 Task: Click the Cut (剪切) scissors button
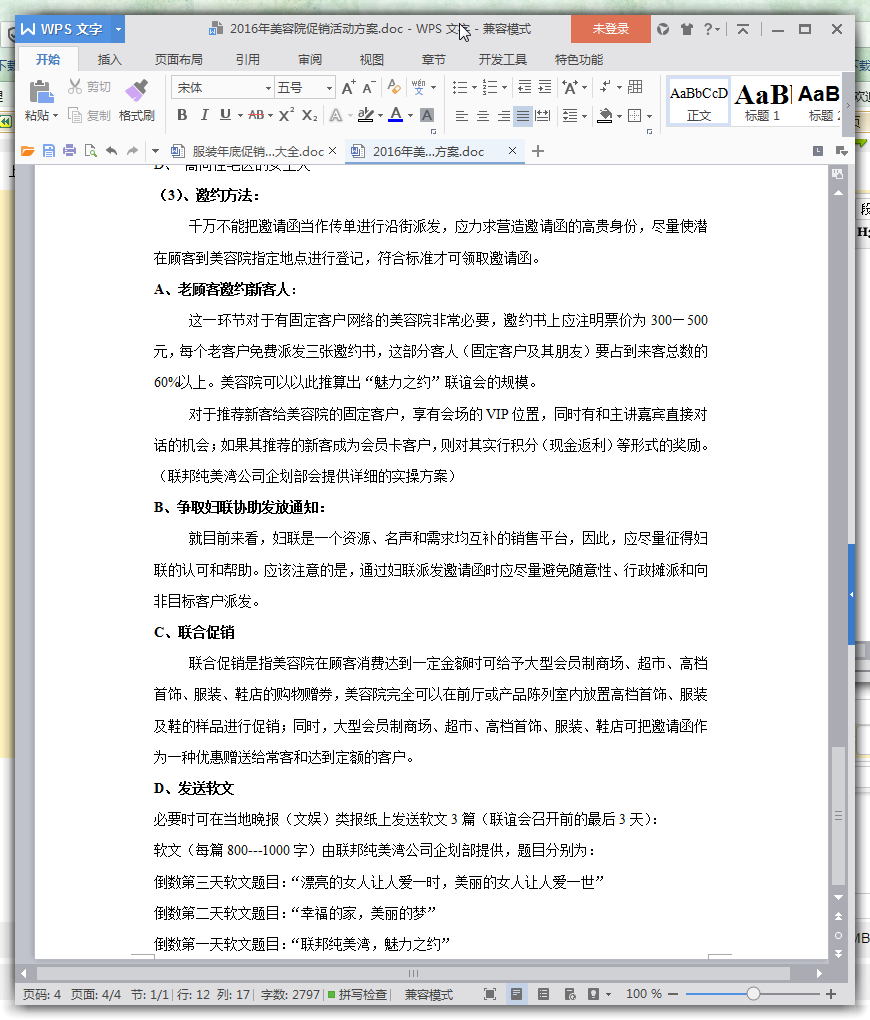click(89, 88)
